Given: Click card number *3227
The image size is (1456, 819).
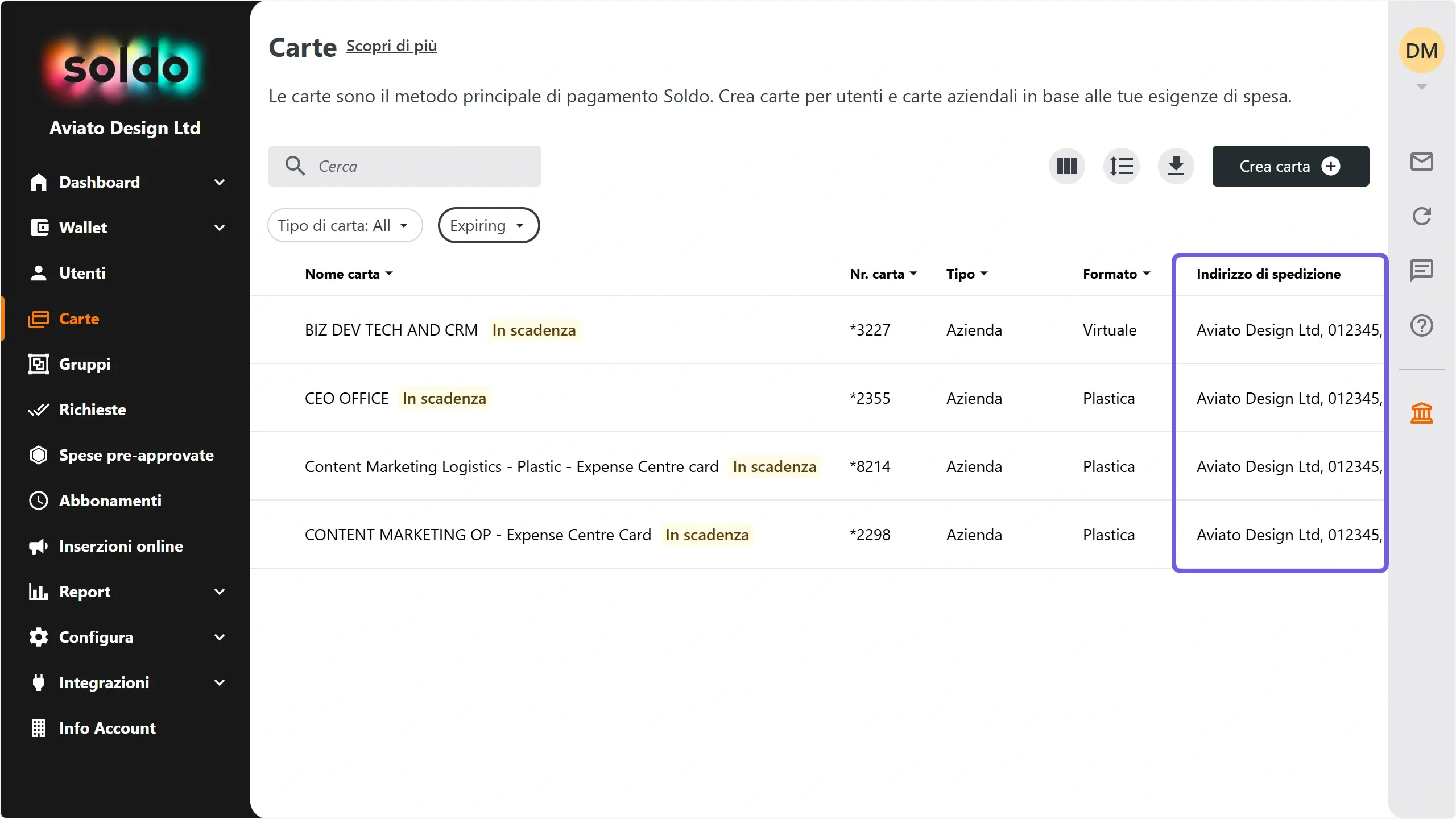Looking at the screenshot, I should pyautogui.click(x=870, y=330).
